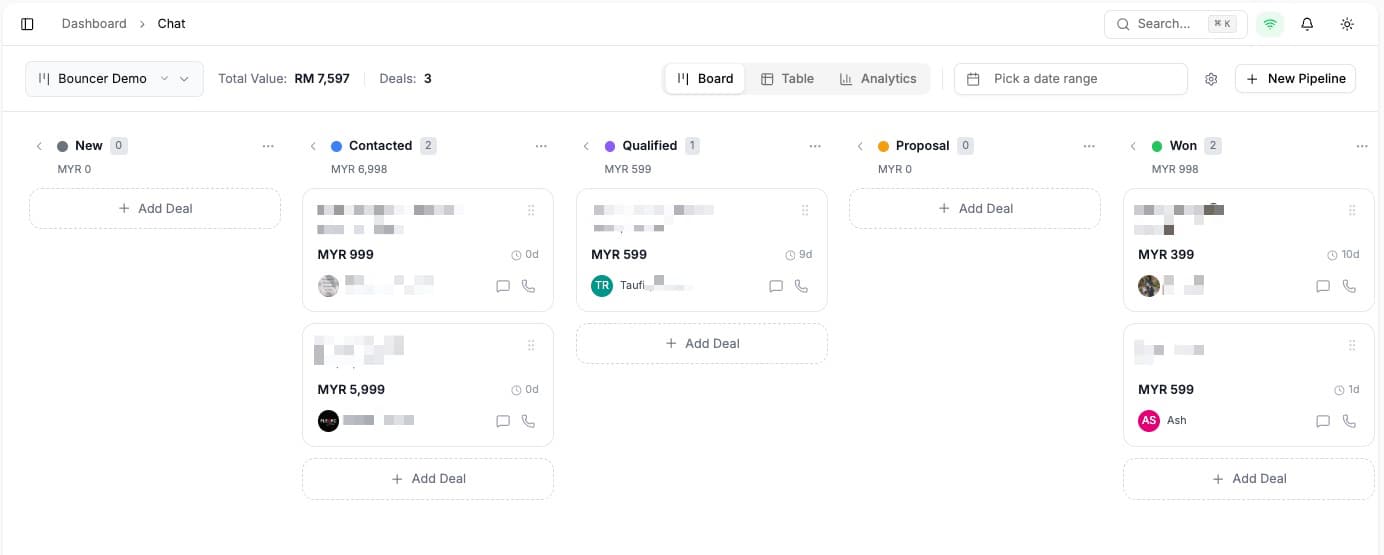The height and width of the screenshot is (555, 1384).
Task: Switch theme with the sun icon
Action: (1347, 24)
